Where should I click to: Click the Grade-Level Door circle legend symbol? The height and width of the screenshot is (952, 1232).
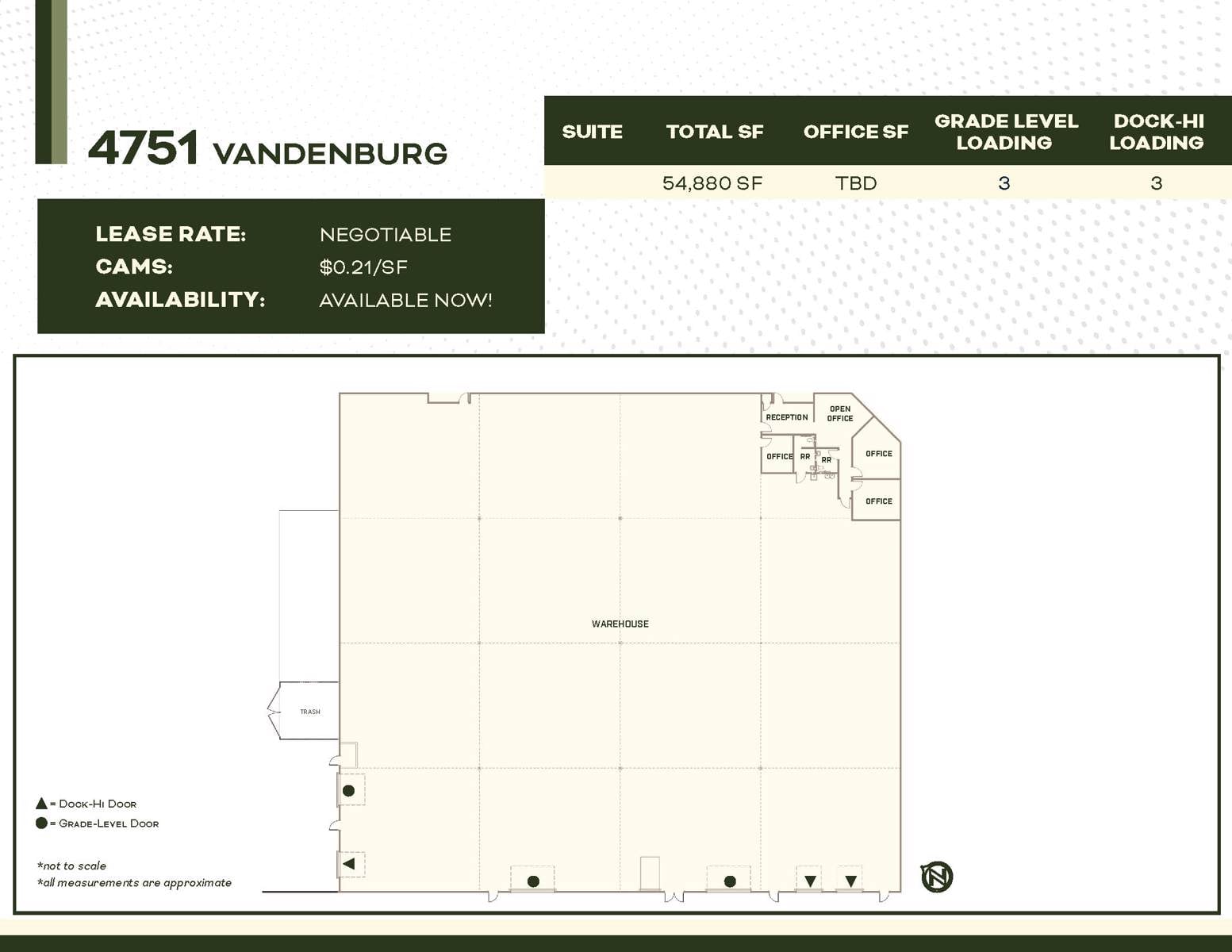tap(40, 824)
